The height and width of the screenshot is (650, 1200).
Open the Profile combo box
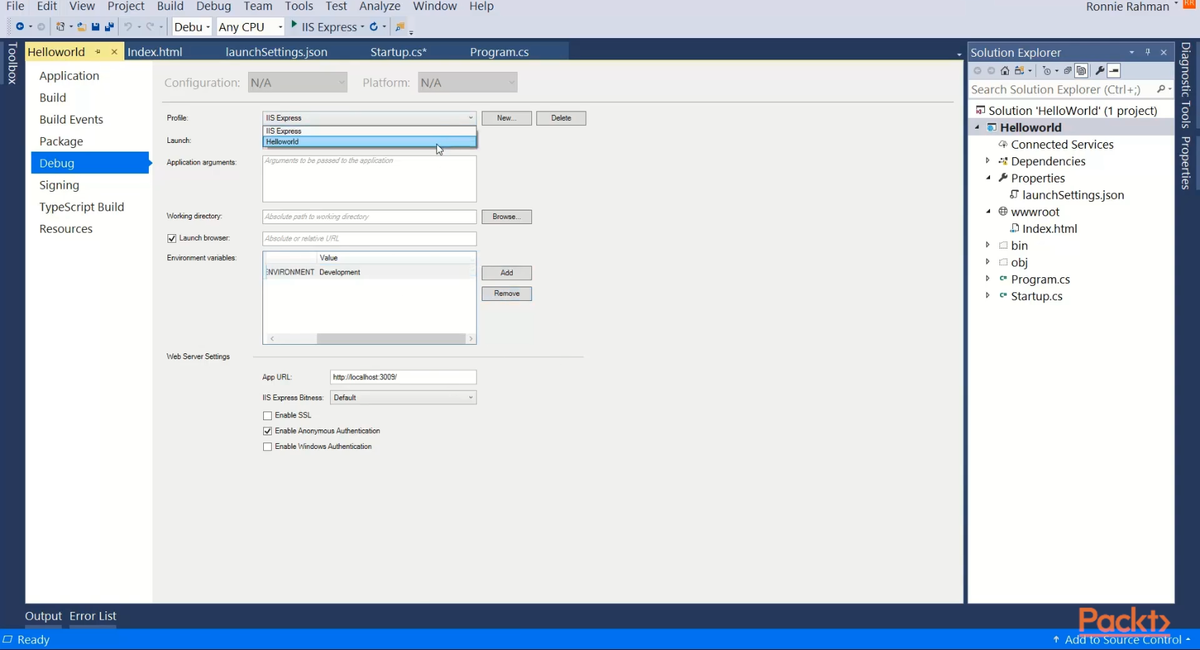click(x=369, y=118)
